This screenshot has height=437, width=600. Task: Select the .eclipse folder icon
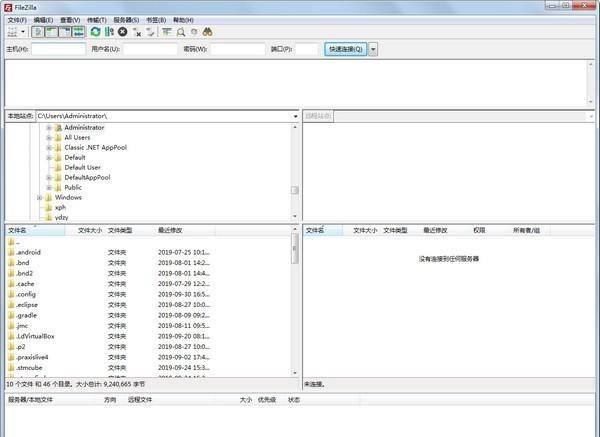(x=11, y=305)
